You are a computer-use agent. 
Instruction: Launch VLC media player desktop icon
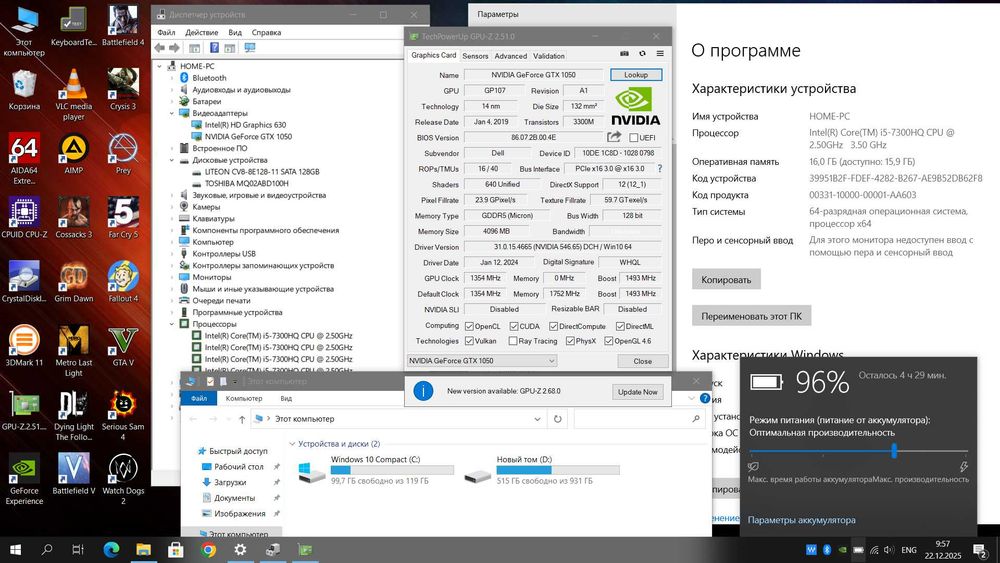click(73, 94)
